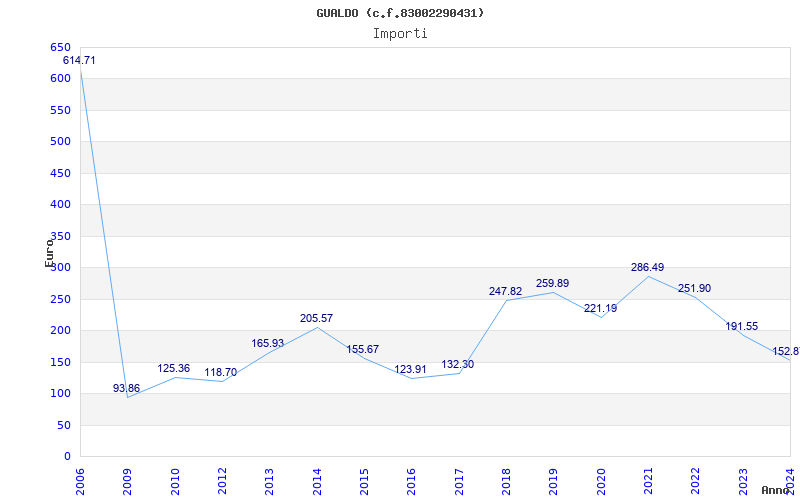
Task: Click the 2020 x-axis year label
Action: tap(601, 481)
